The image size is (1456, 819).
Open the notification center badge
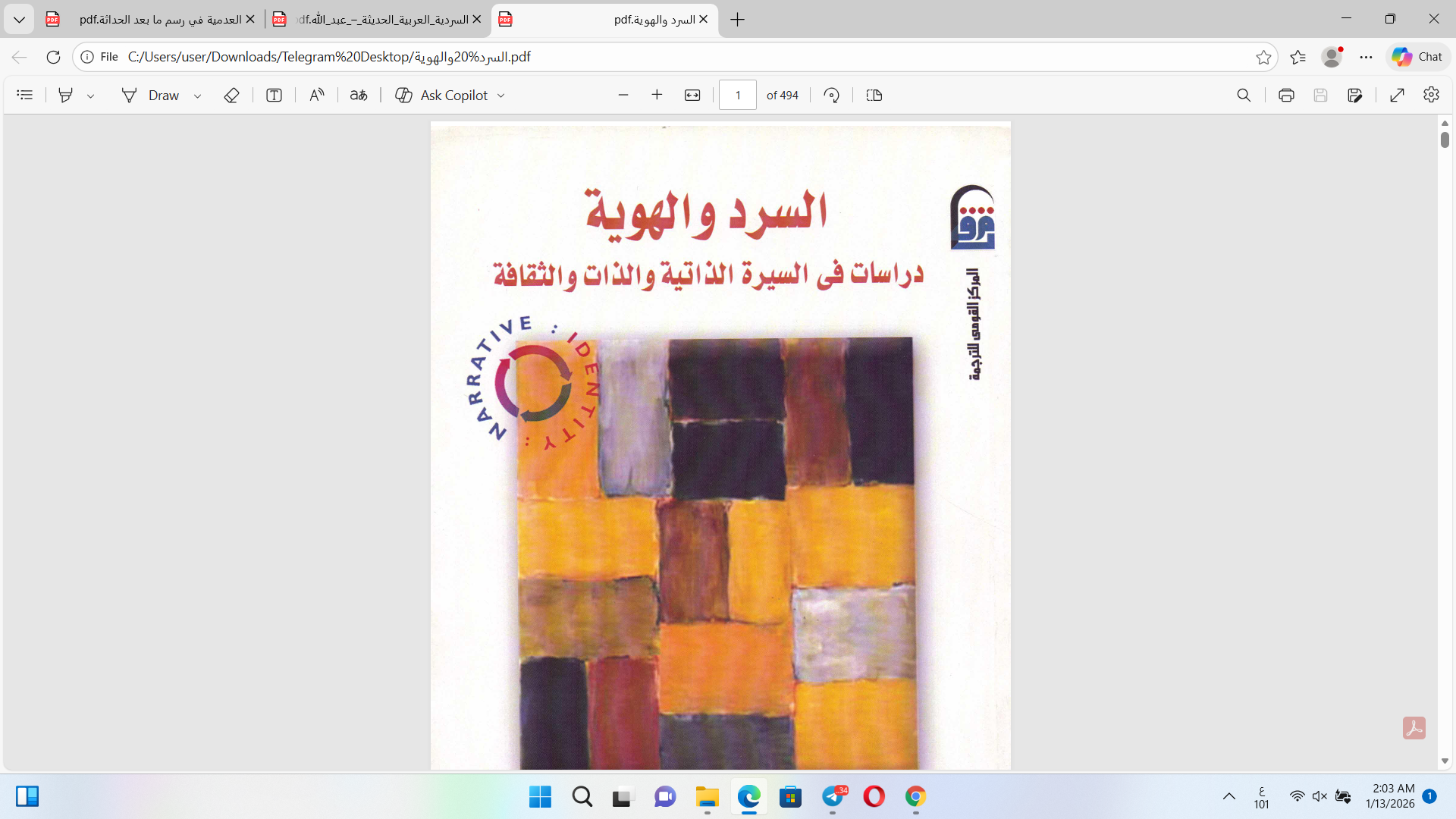pyautogui.click(x=1429, y=796)
